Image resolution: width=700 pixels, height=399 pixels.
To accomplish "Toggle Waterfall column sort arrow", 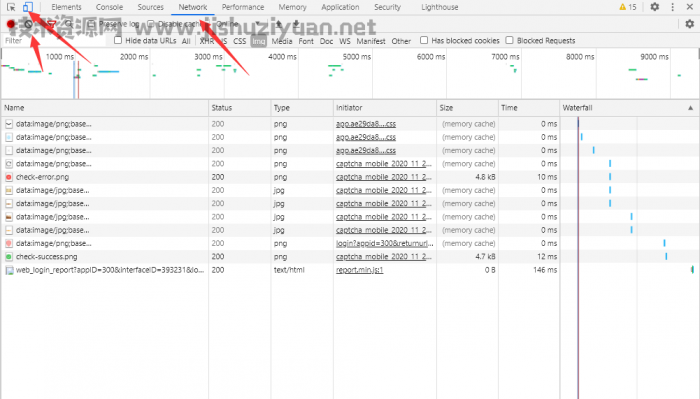I will tap(690, 108).
